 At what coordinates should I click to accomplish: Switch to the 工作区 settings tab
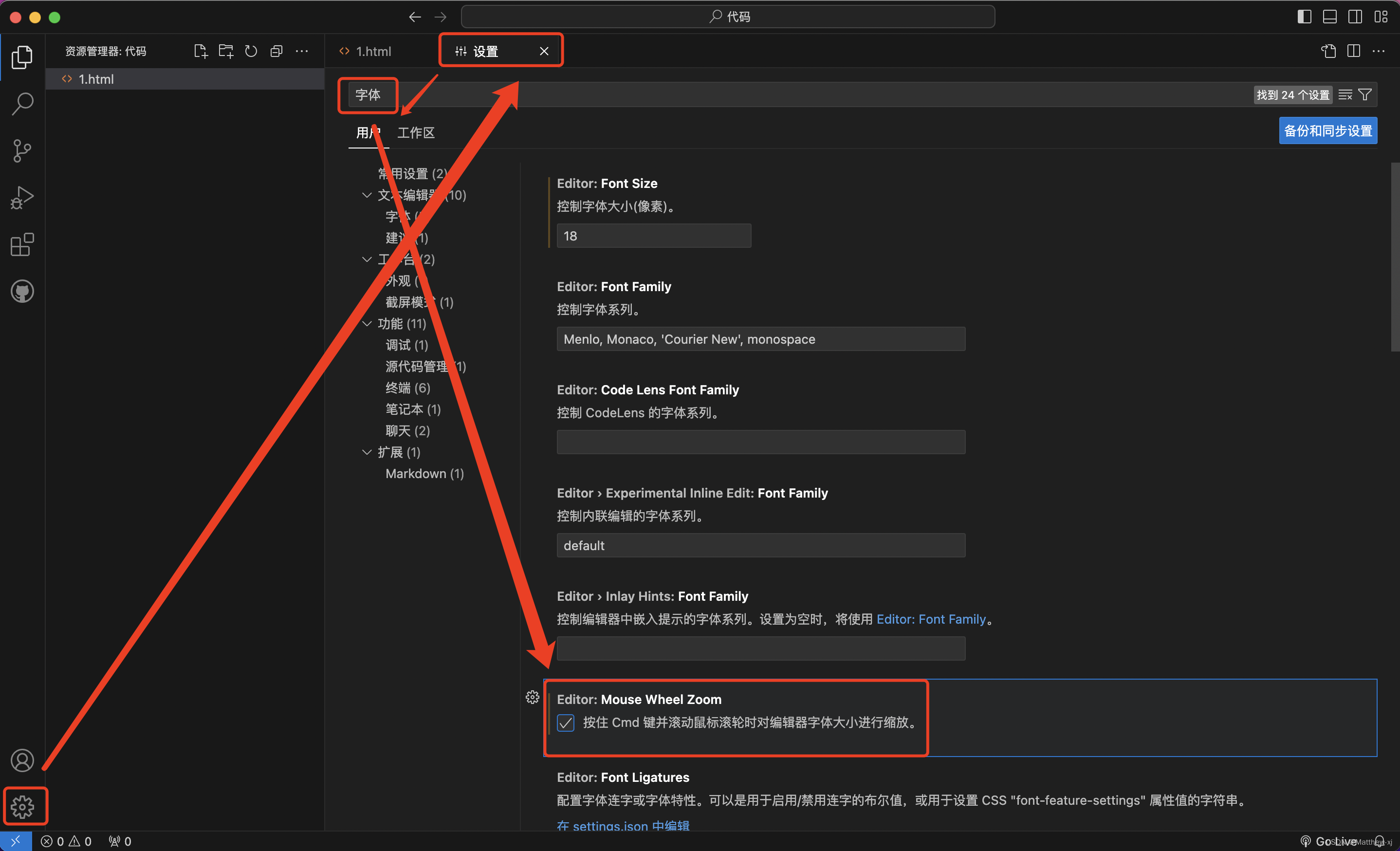pyautogui.click(x=416, y=133)
